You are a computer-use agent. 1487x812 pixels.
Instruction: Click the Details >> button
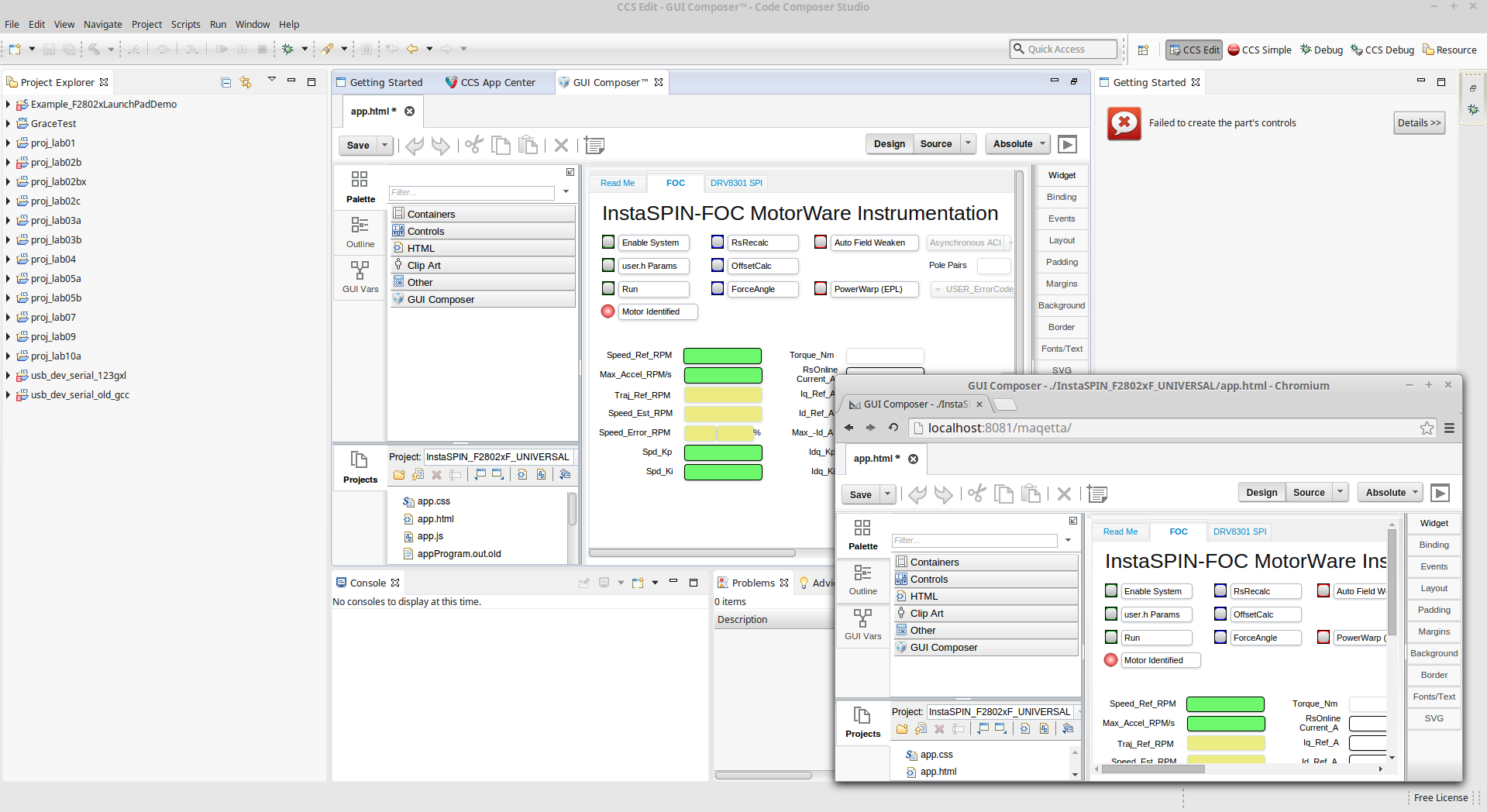(1420, 123)
